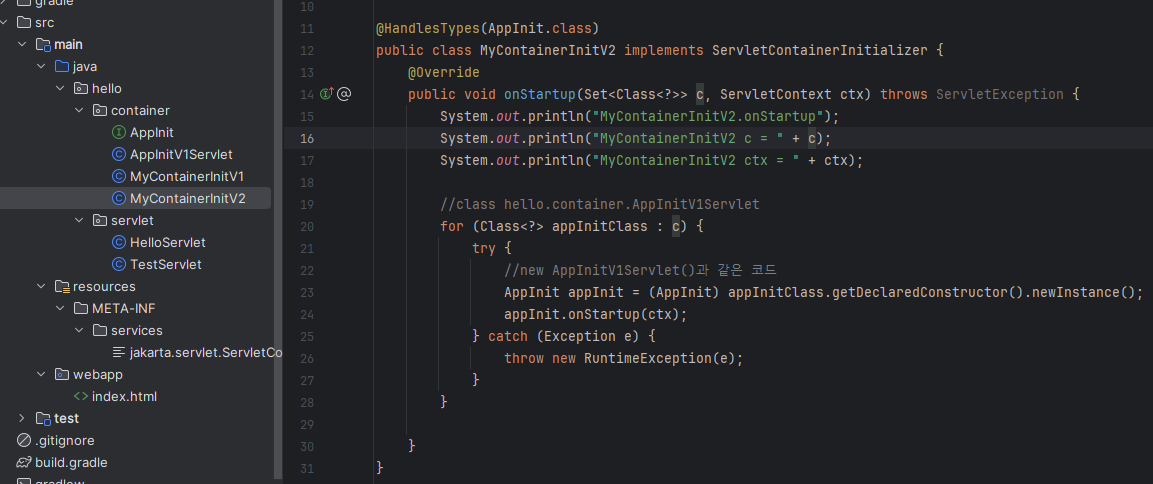
Task: Collapse the src folder
Action: click(4, 23)
